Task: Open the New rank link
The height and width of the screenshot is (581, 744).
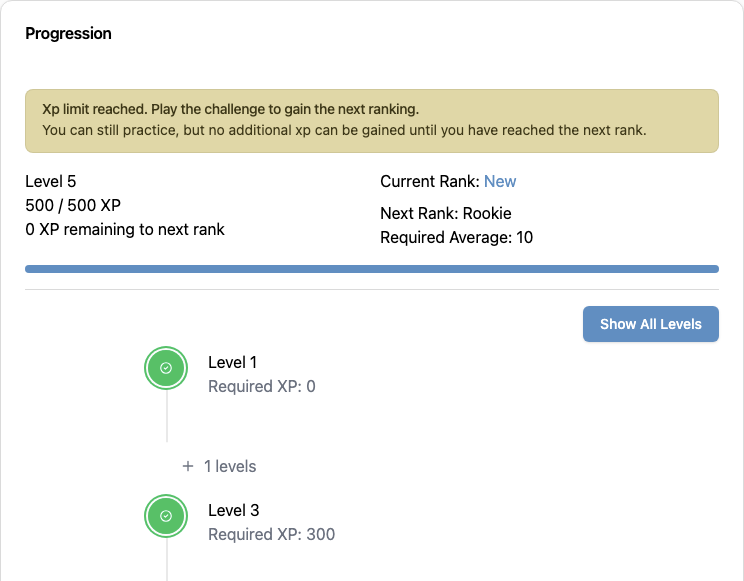Action: pyautogui.click(x=500, y=181)
